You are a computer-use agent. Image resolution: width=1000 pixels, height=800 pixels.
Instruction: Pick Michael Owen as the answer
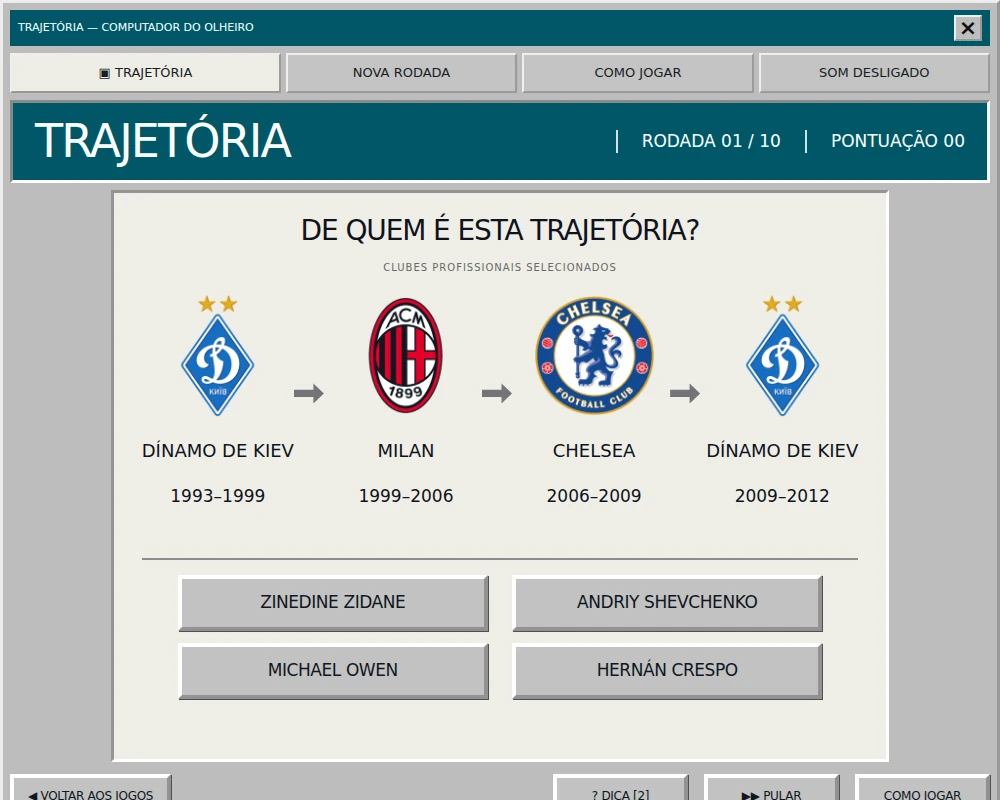334,671
